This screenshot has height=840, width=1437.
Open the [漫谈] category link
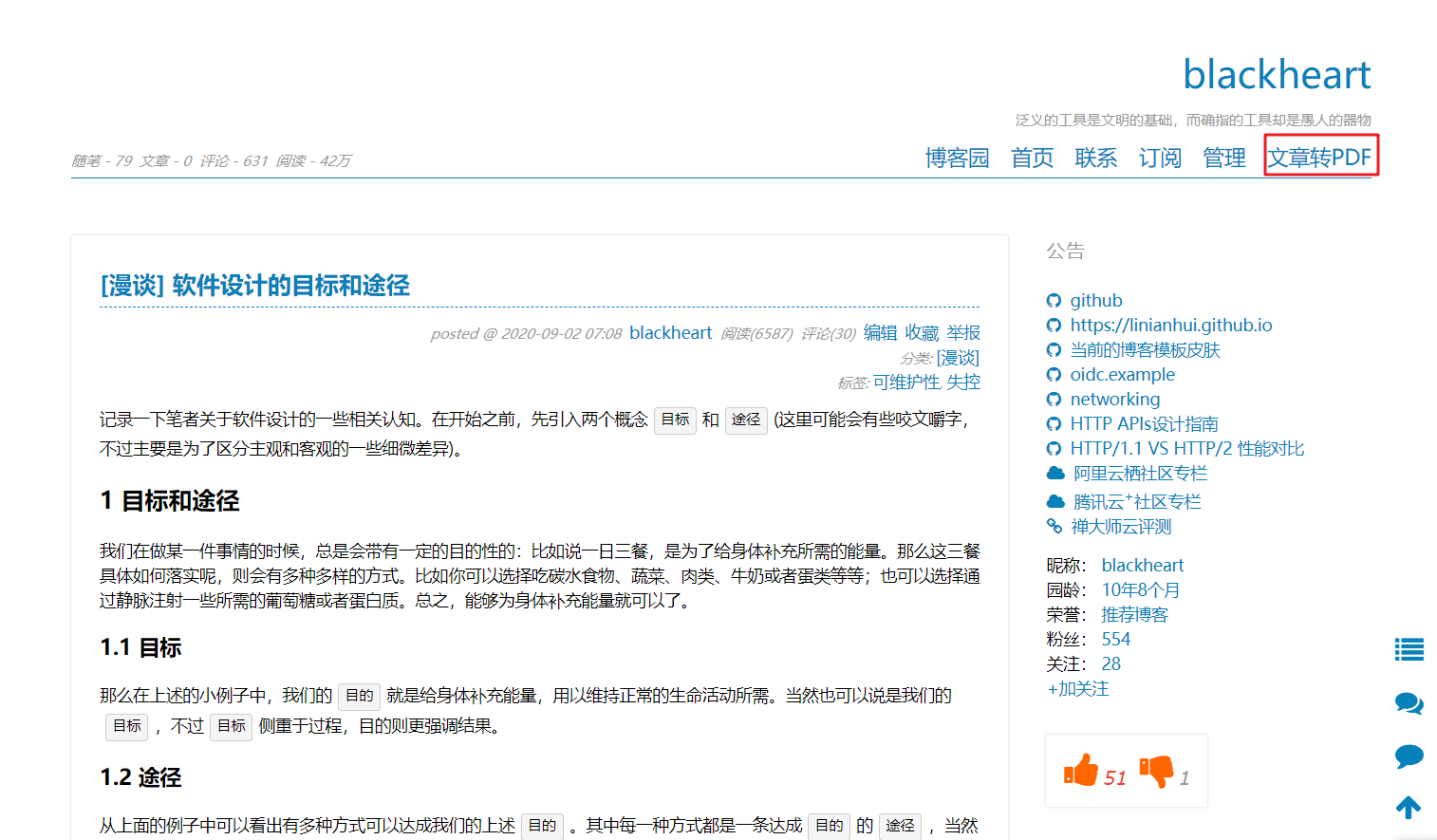(959, 357)
